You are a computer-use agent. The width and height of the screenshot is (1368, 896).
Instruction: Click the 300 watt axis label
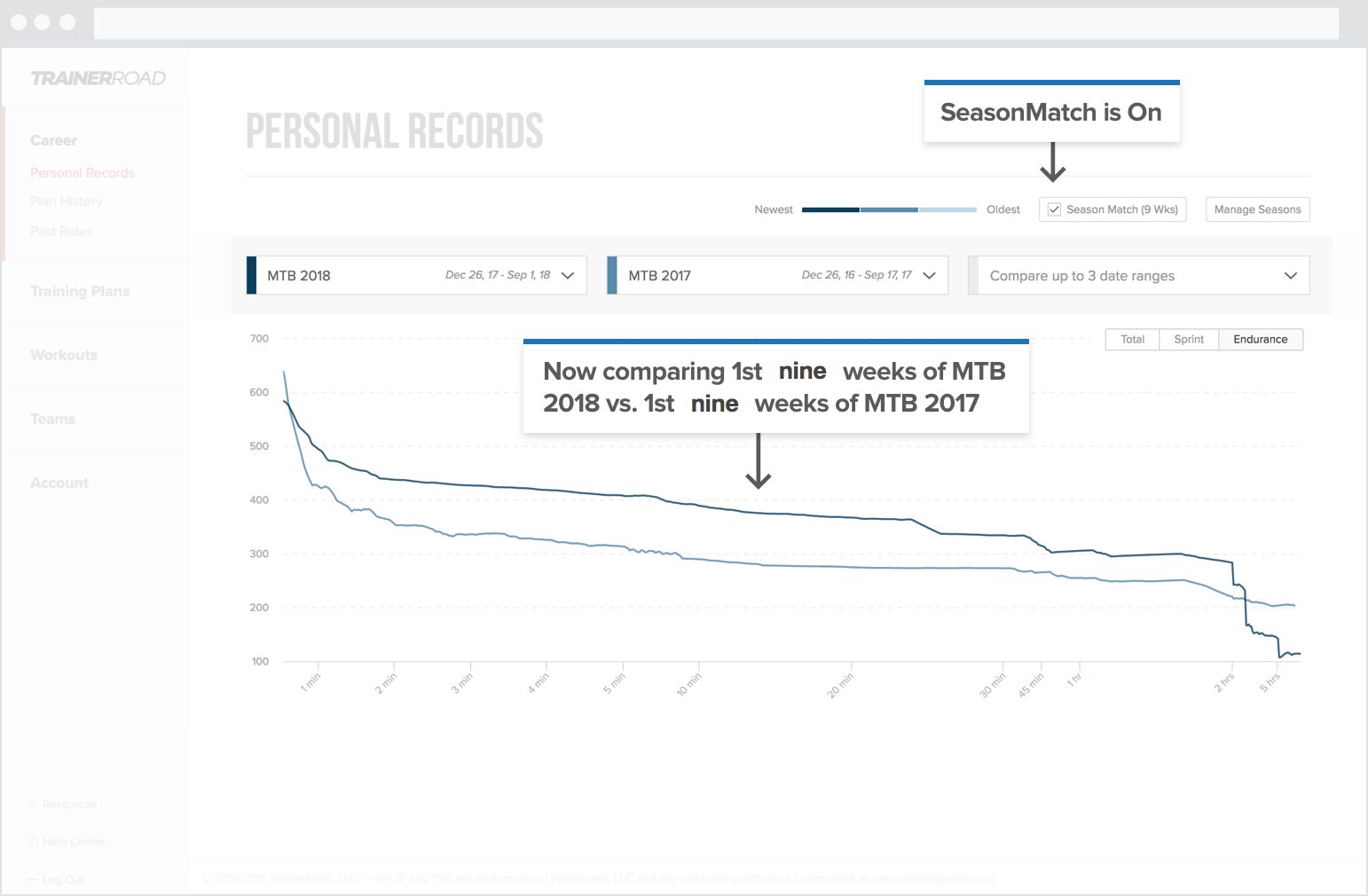pyautogui.click(x=259, y=554)
